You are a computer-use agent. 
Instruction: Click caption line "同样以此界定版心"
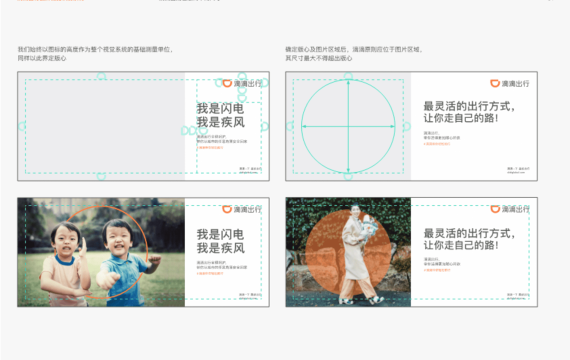pos(42,58)
